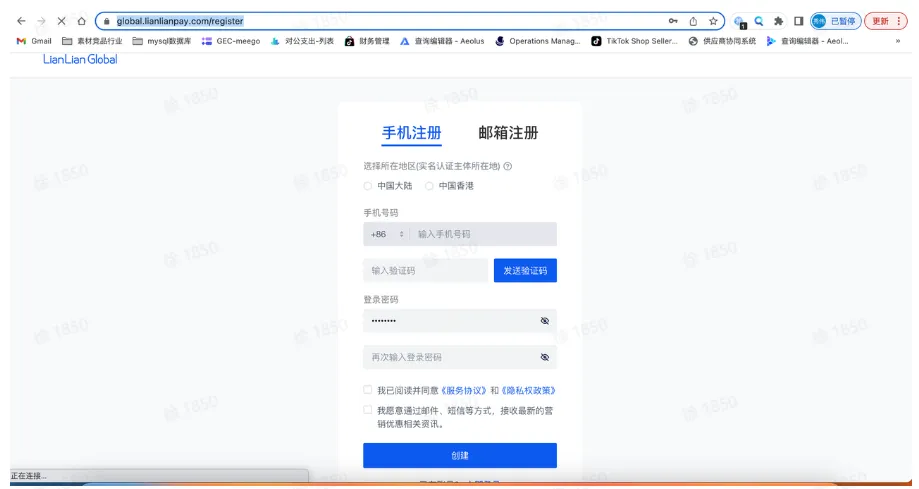
Task: Open the Gmail bookmark
Action: [34, 41]
